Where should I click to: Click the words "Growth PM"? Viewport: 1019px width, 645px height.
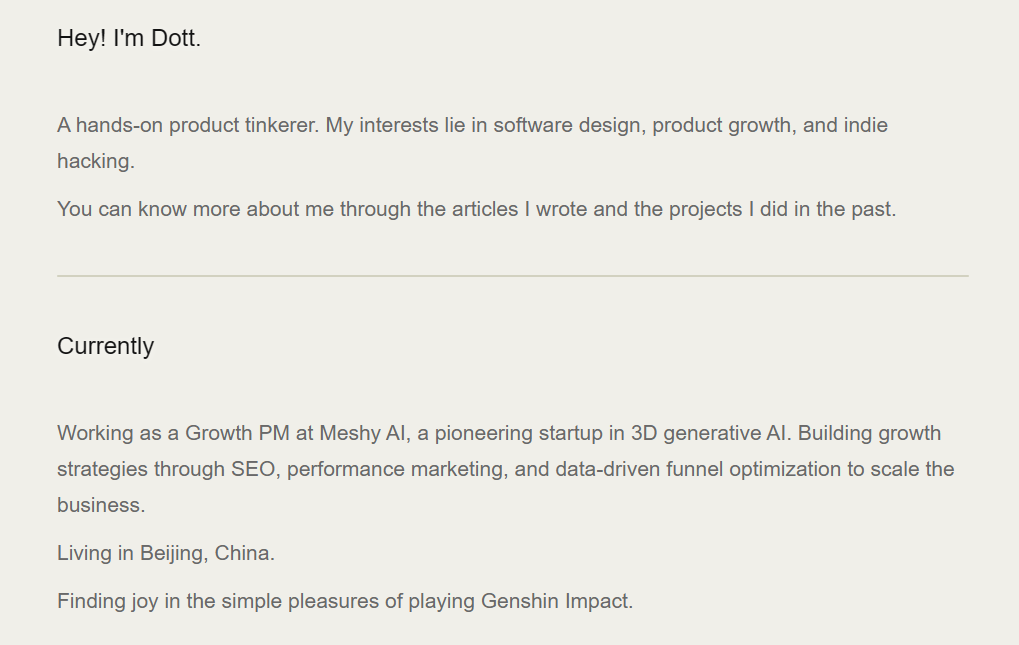tap(236, 433)
